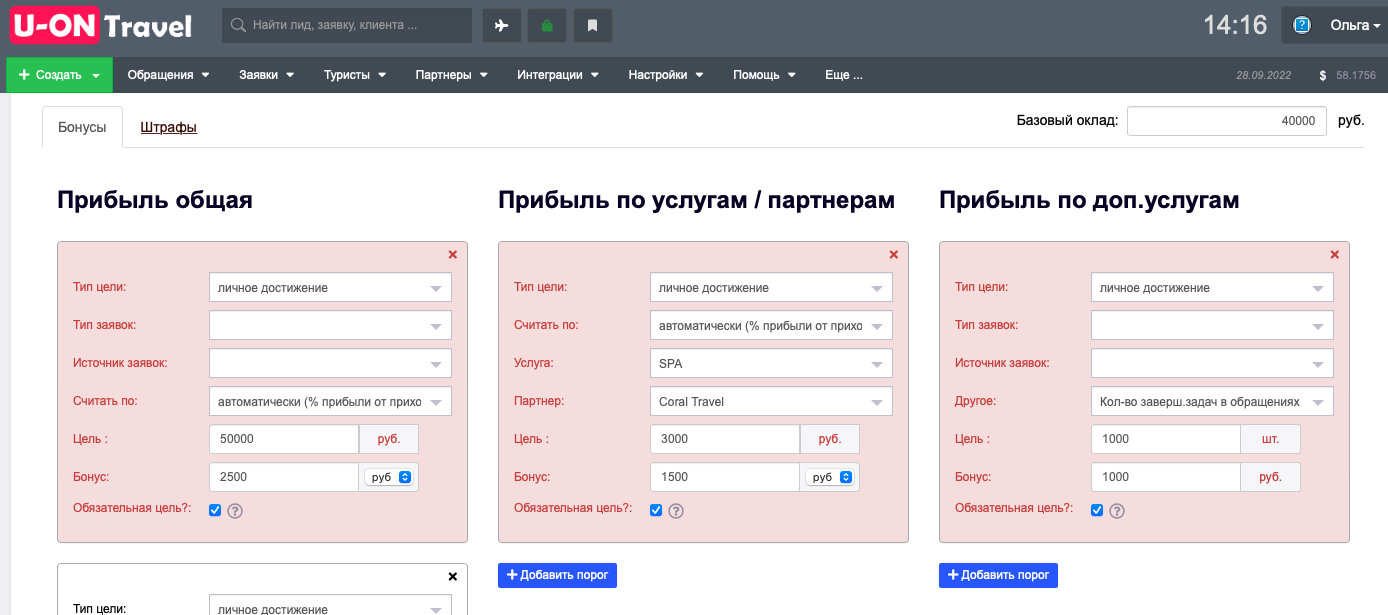Close the second white card in Прибыль общая
The height and width of the screenshot is (615, 1388).
(452, 576)
